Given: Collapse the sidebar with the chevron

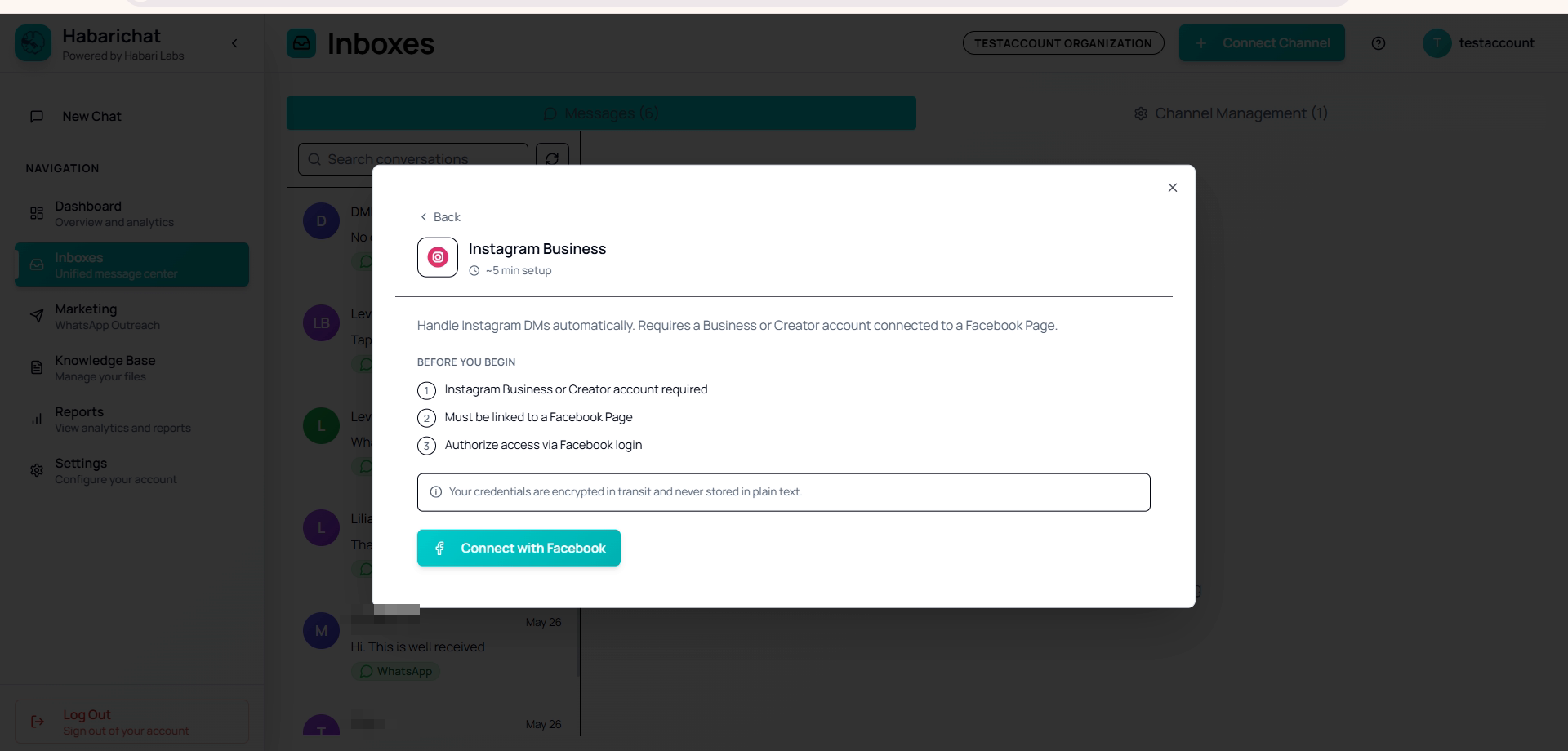Looking at the screenshot, I should click(234, 43).
